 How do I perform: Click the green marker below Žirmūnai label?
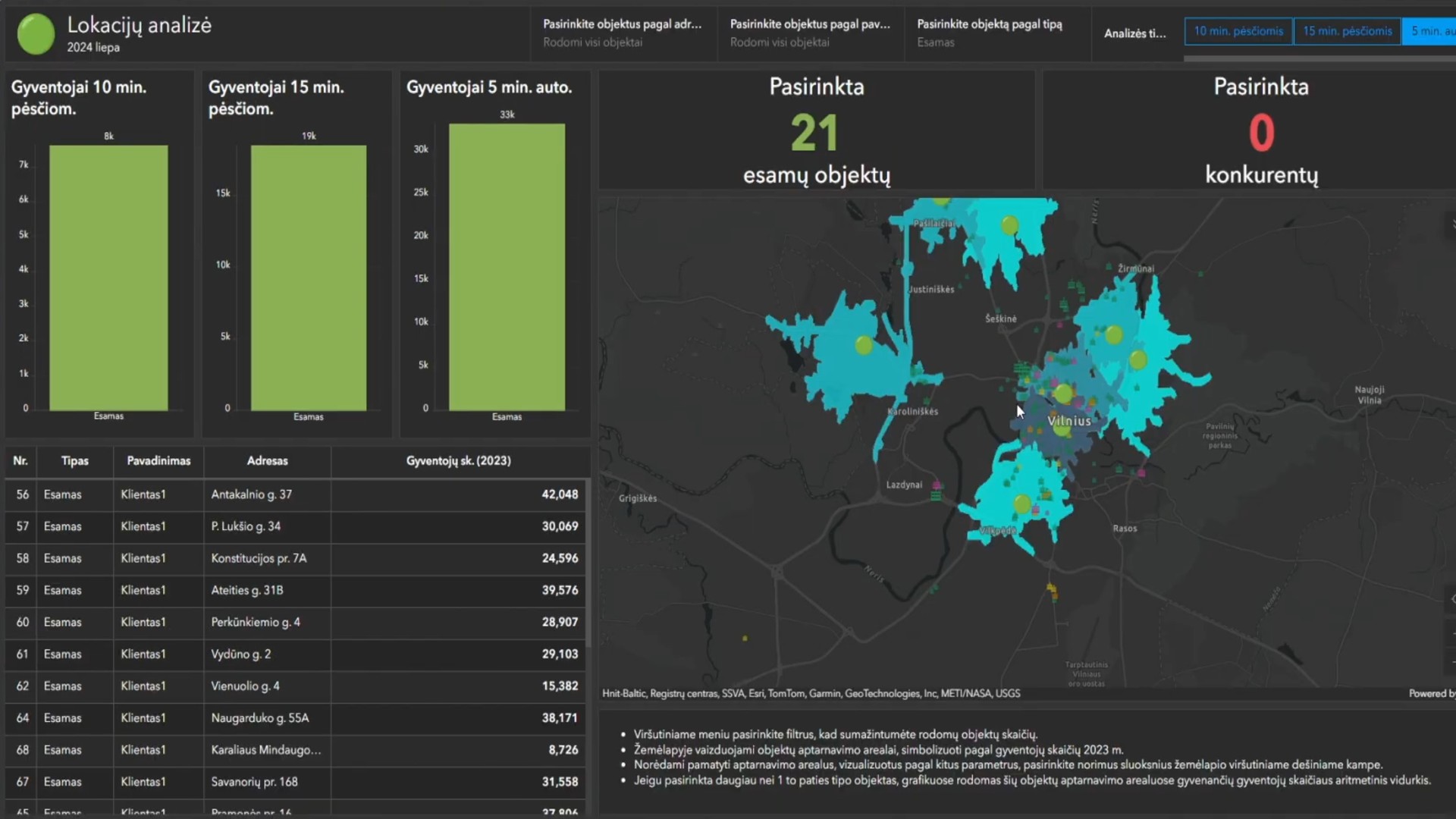tap(1113, 334)
